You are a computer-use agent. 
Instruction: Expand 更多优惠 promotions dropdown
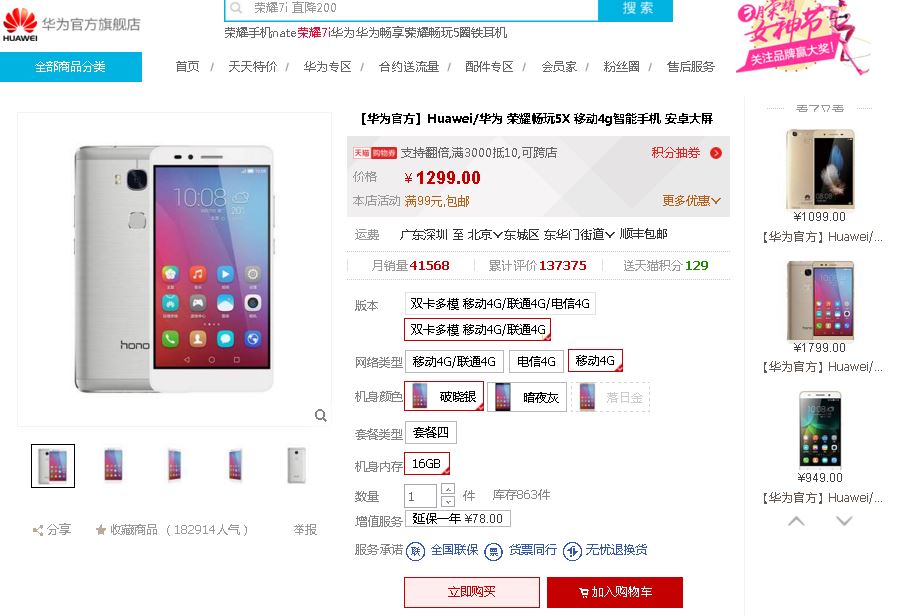[x=691, y=201]
